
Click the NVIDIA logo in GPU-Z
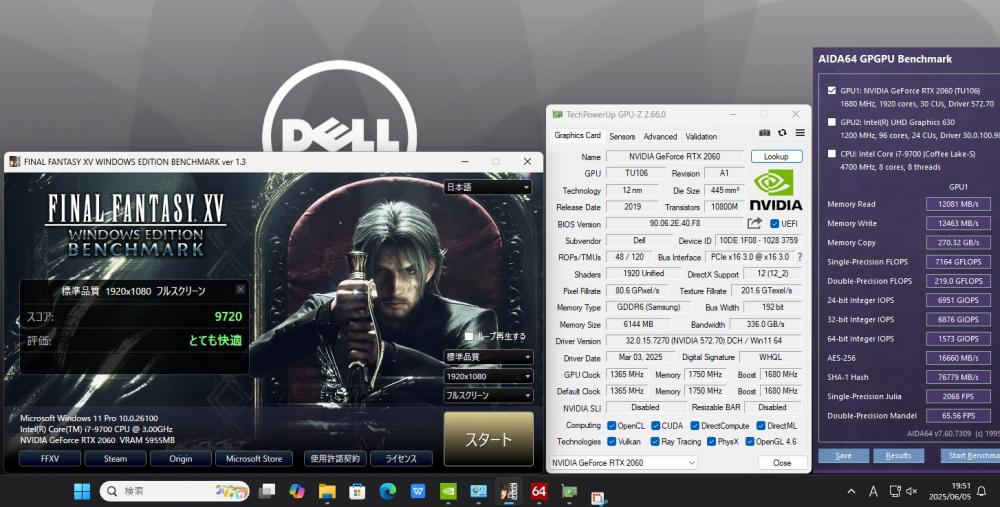[775, 190]
